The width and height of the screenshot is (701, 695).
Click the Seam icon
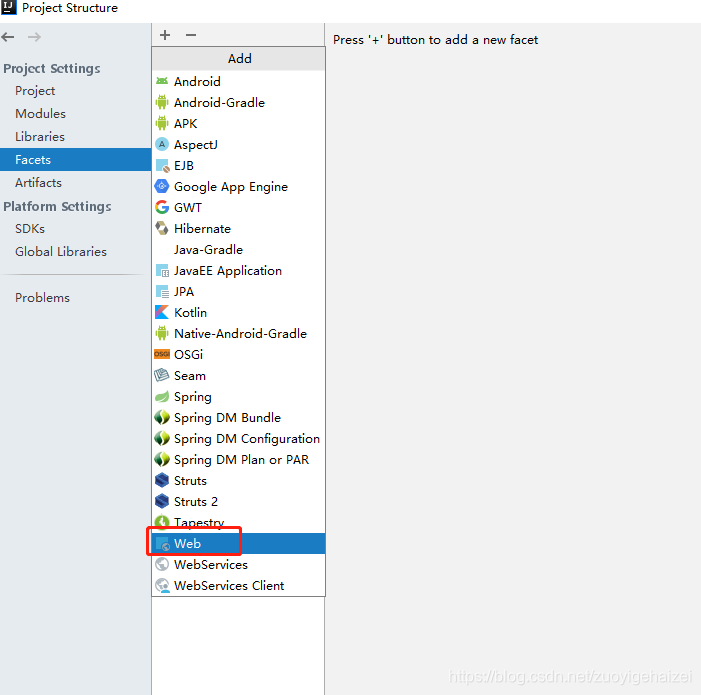tap(162, 375)
